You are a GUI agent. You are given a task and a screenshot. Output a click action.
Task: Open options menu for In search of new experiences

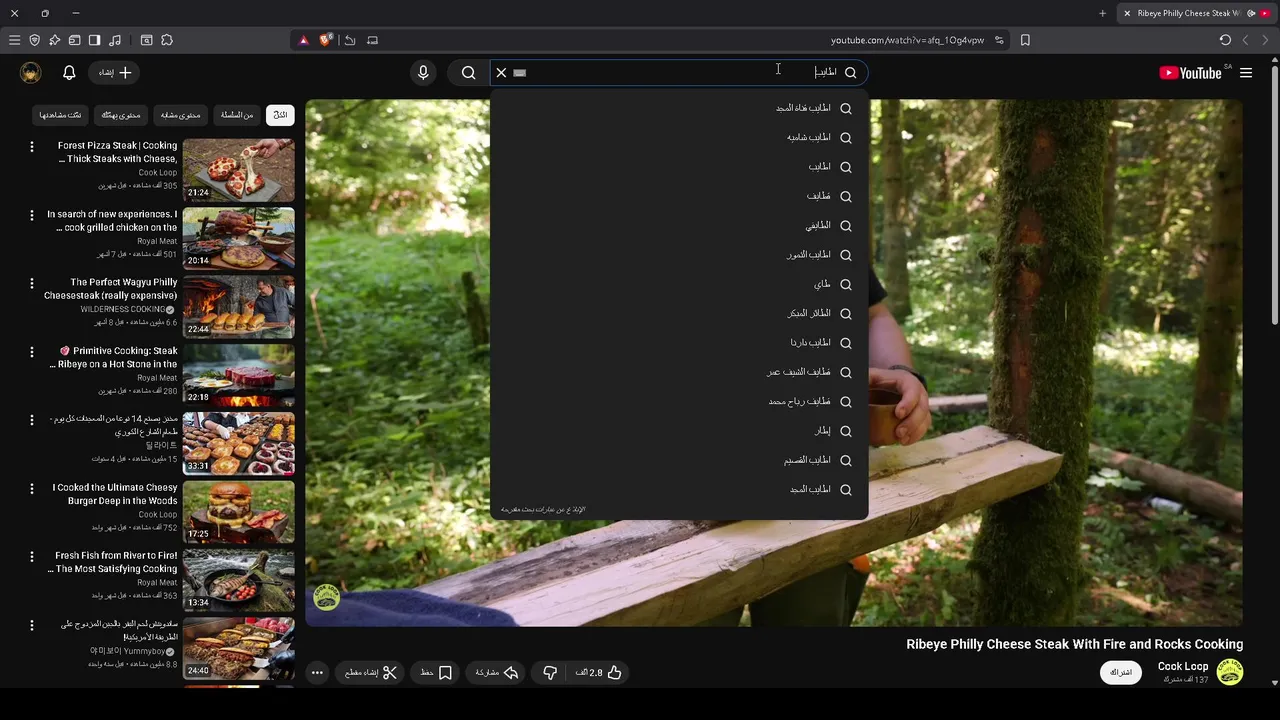[31, 215]
